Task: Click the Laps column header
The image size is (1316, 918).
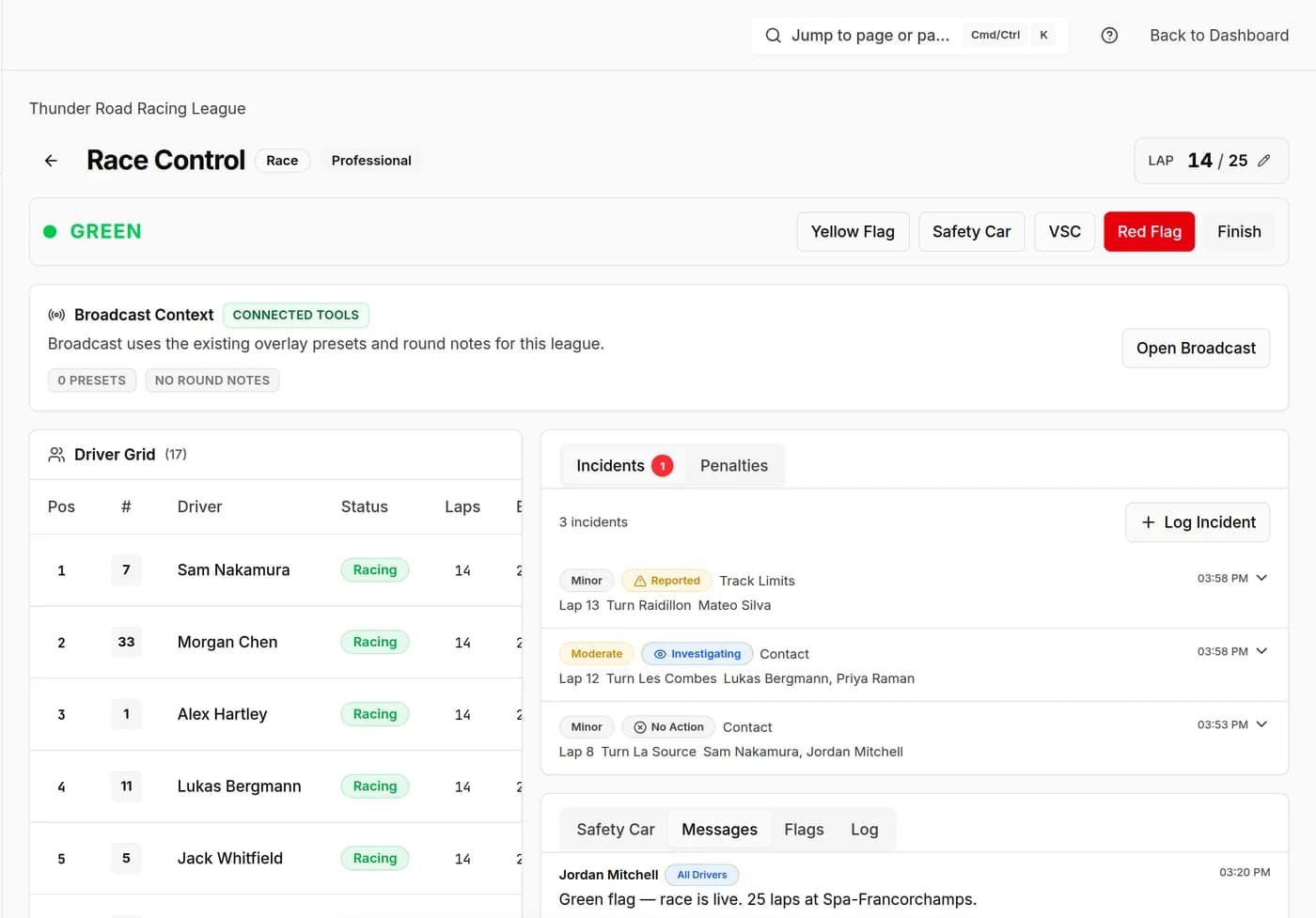Action: (462, 507)
